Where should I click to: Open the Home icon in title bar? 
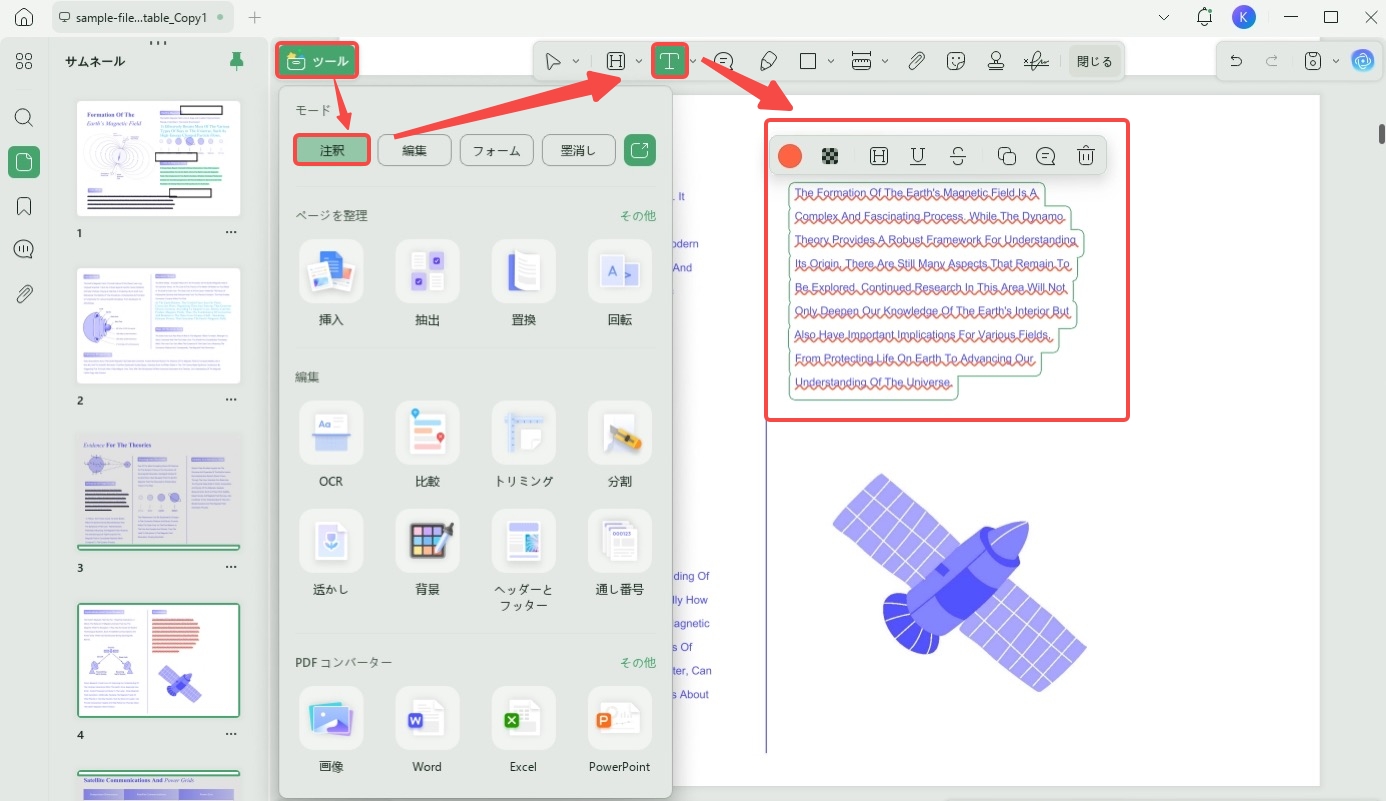(x=24, y=17)
